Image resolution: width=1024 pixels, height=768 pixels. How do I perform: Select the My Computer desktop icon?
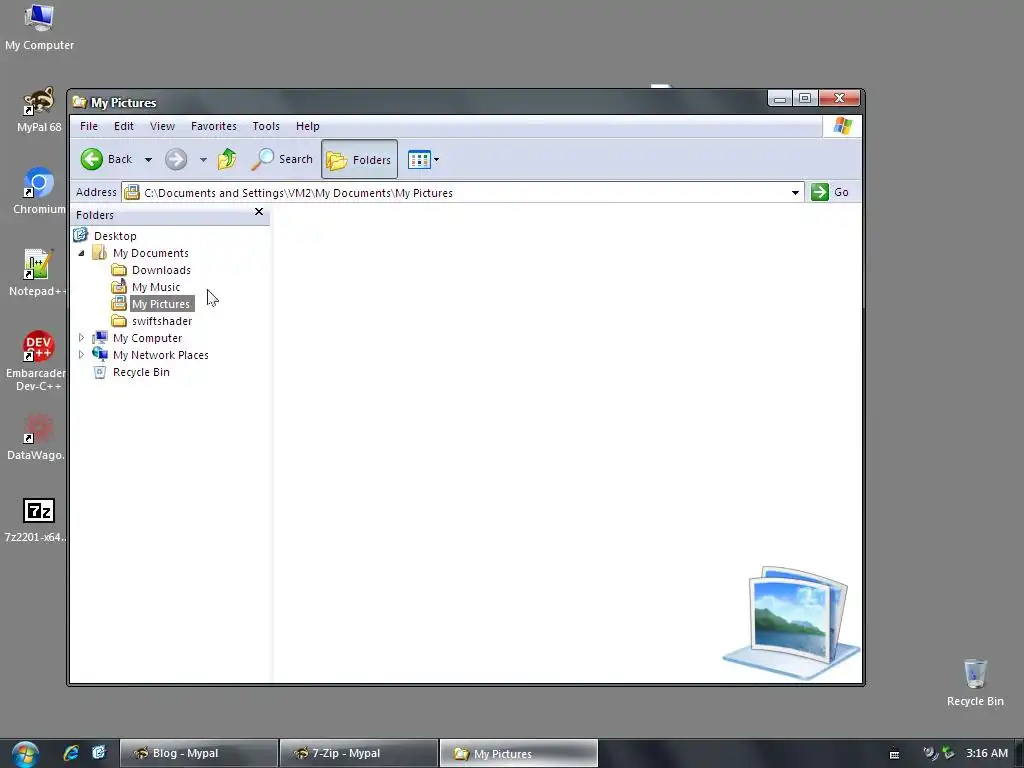(x=39, y=27)
